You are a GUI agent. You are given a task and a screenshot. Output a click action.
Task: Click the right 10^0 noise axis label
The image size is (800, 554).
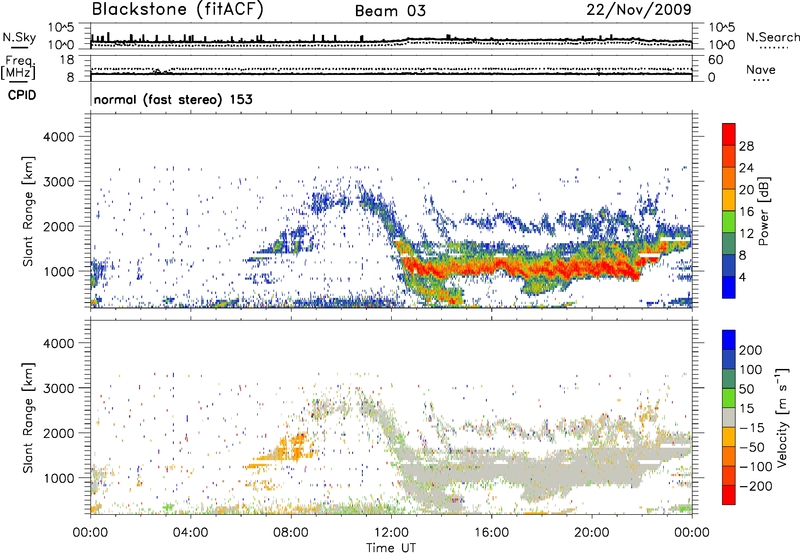point(721,45)
